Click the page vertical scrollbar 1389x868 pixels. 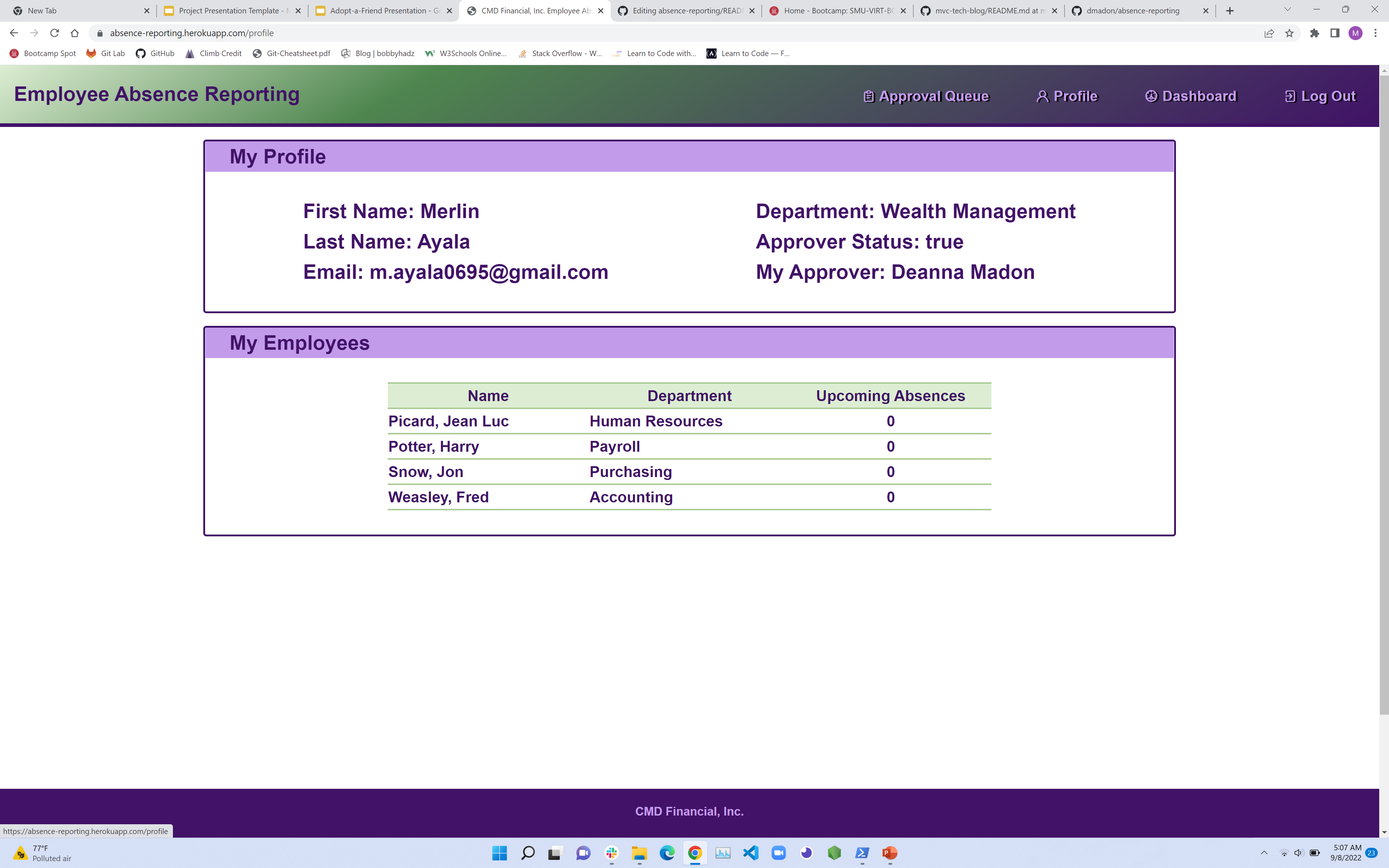pyautogui.click(x=1384, y=396)
